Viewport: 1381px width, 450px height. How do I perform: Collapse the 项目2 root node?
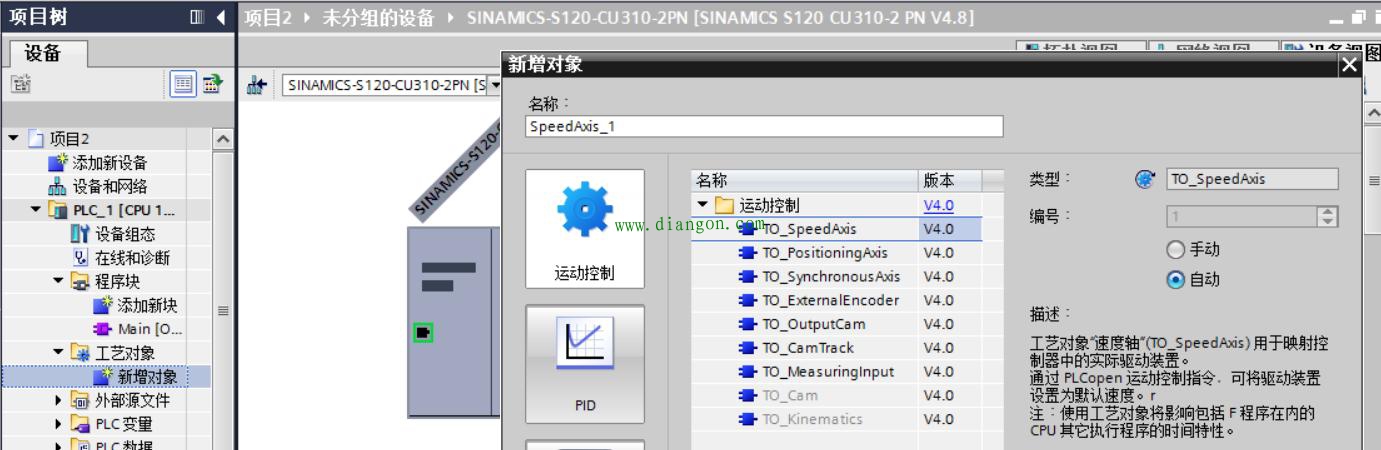tap(12, 139)
